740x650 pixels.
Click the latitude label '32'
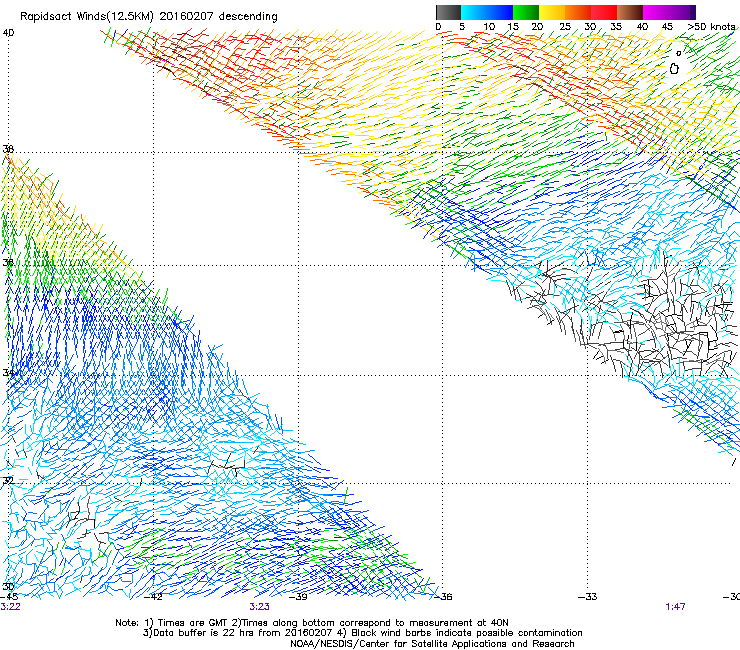(8, 481)
